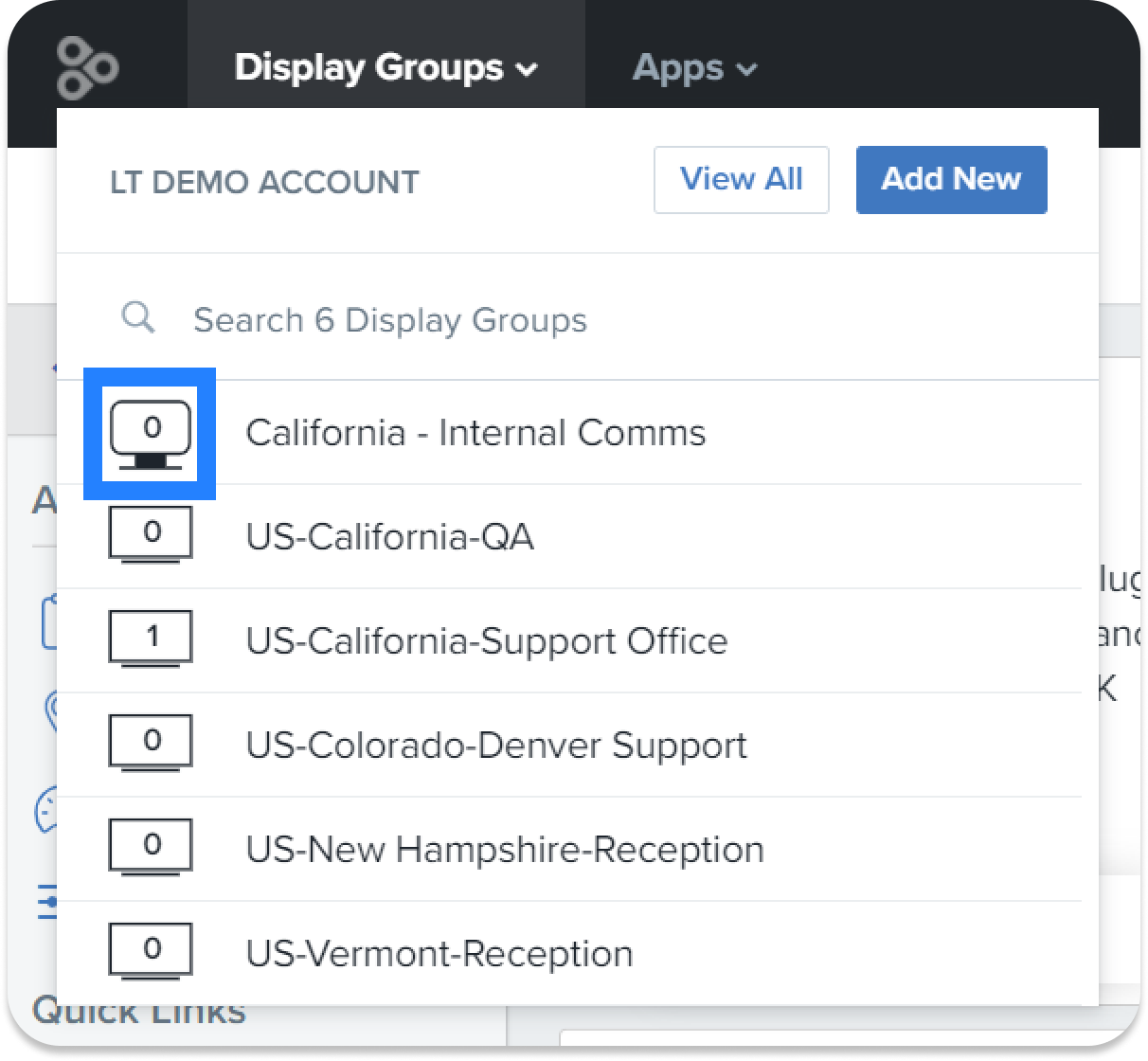
Task: Open the Apps dropdown chevron
Action: click(747, 68)
